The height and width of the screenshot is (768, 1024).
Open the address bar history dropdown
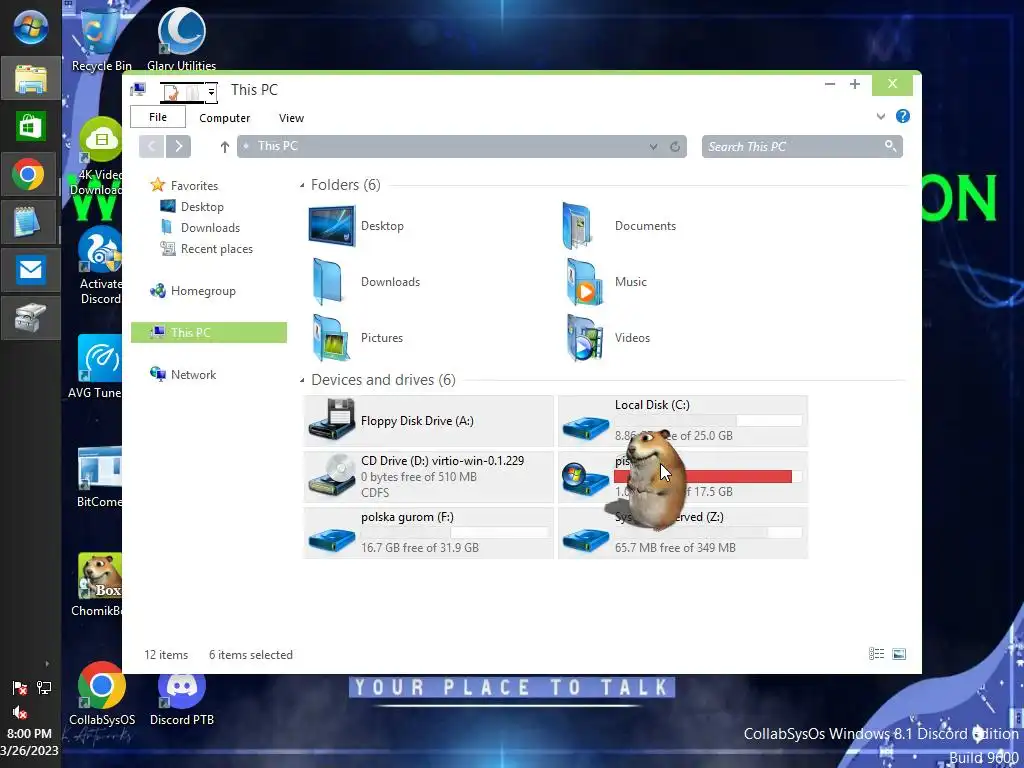[653, 146]
